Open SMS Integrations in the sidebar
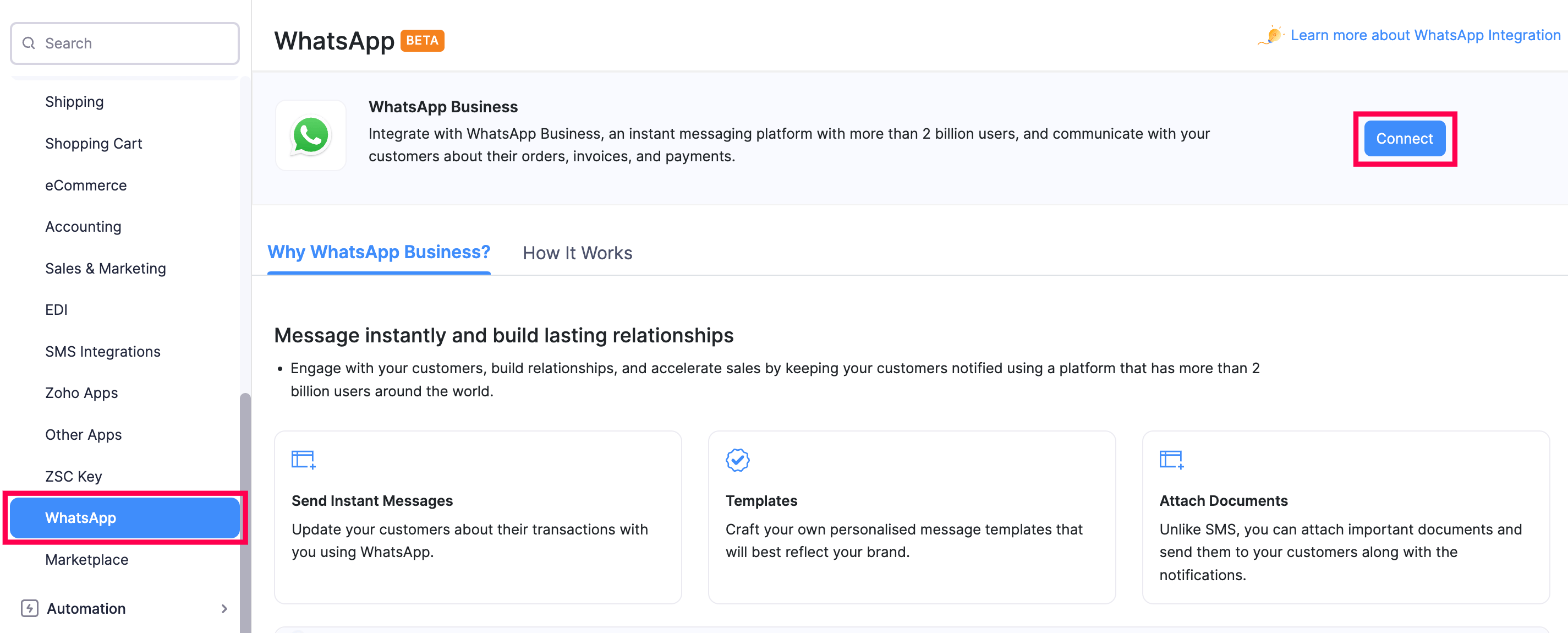The height and width of the screenshot is (633, 1568). pos(102,351)
